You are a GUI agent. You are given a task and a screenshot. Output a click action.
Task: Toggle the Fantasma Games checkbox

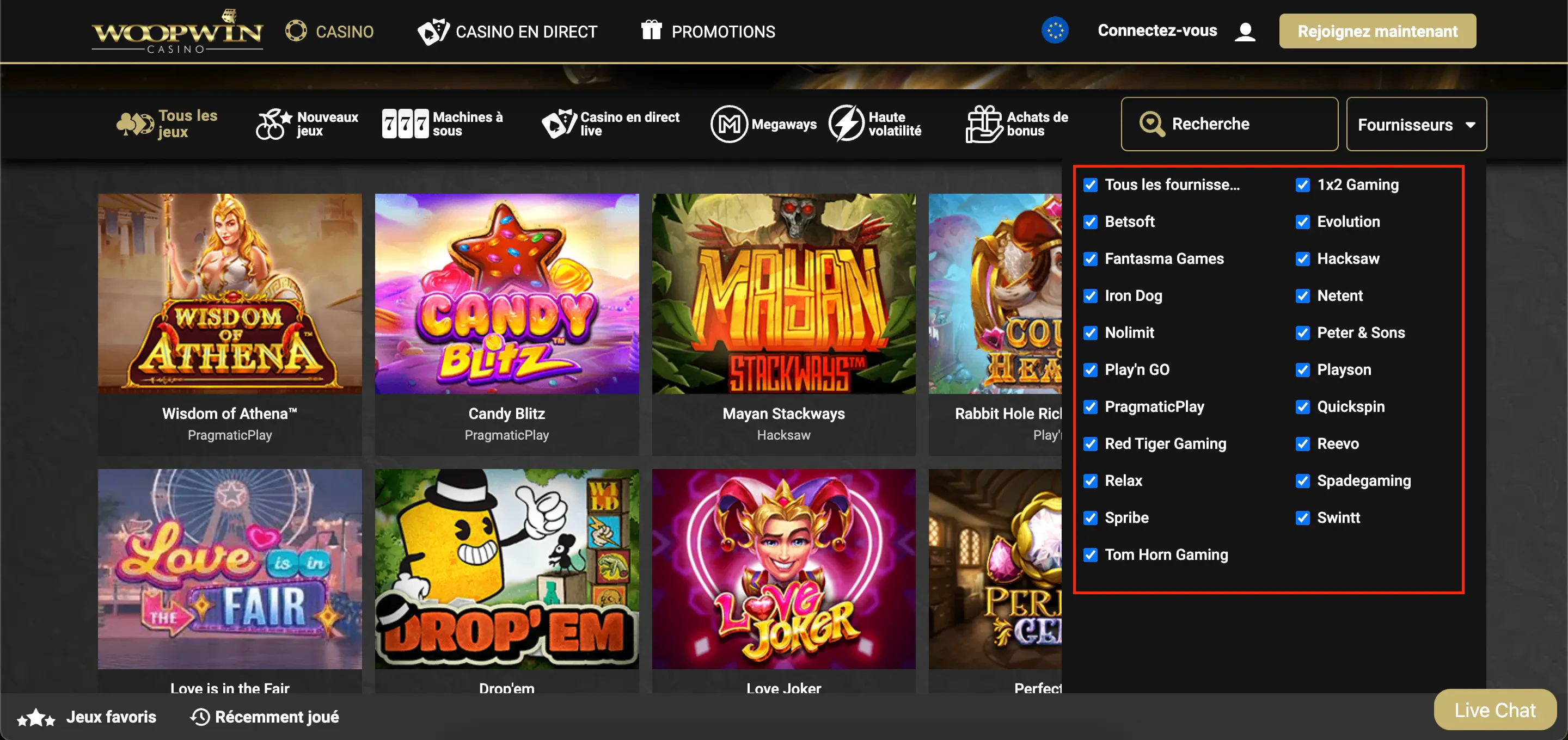1090,259
